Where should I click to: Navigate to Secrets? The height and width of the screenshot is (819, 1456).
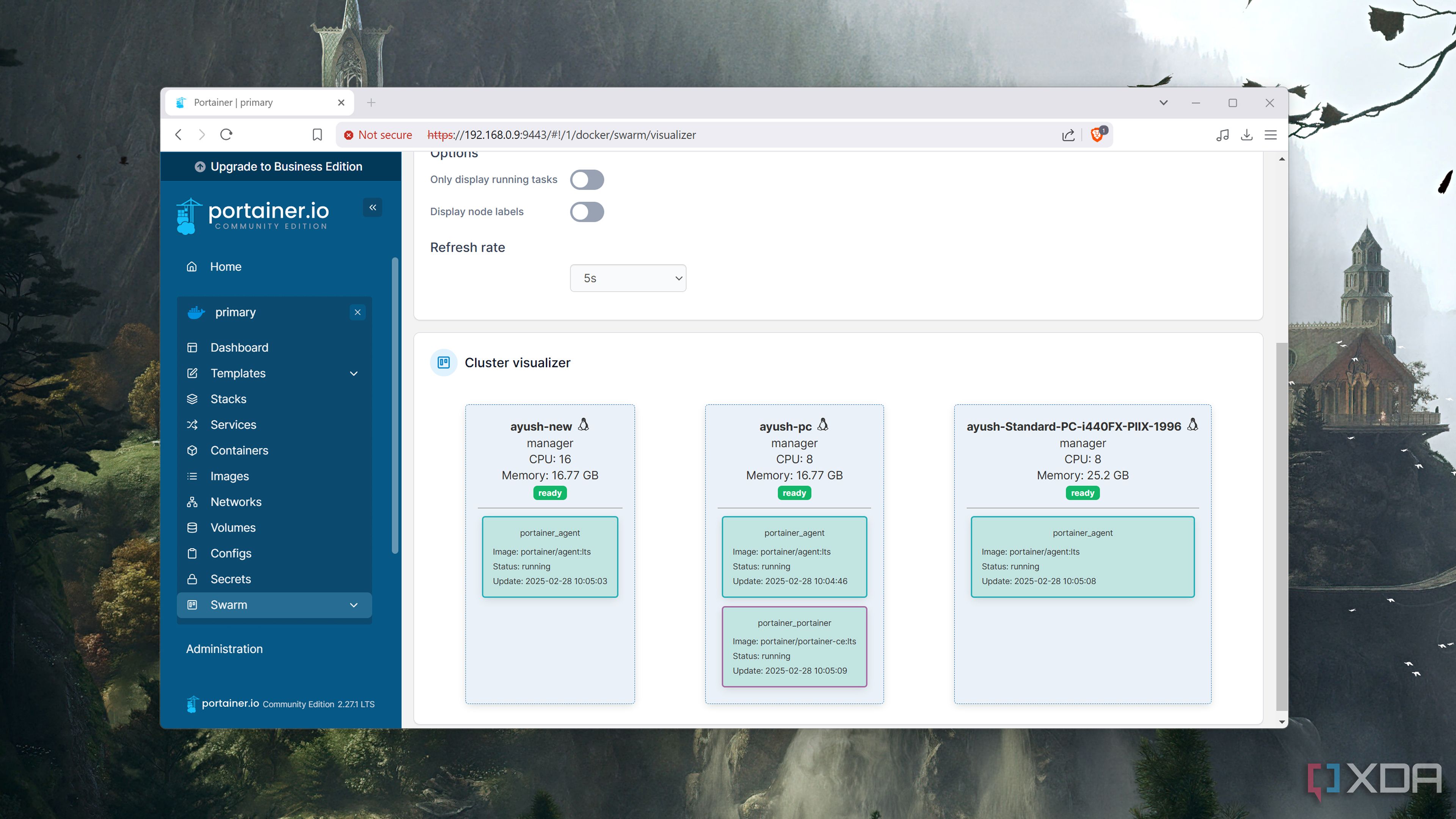[231, 579]
